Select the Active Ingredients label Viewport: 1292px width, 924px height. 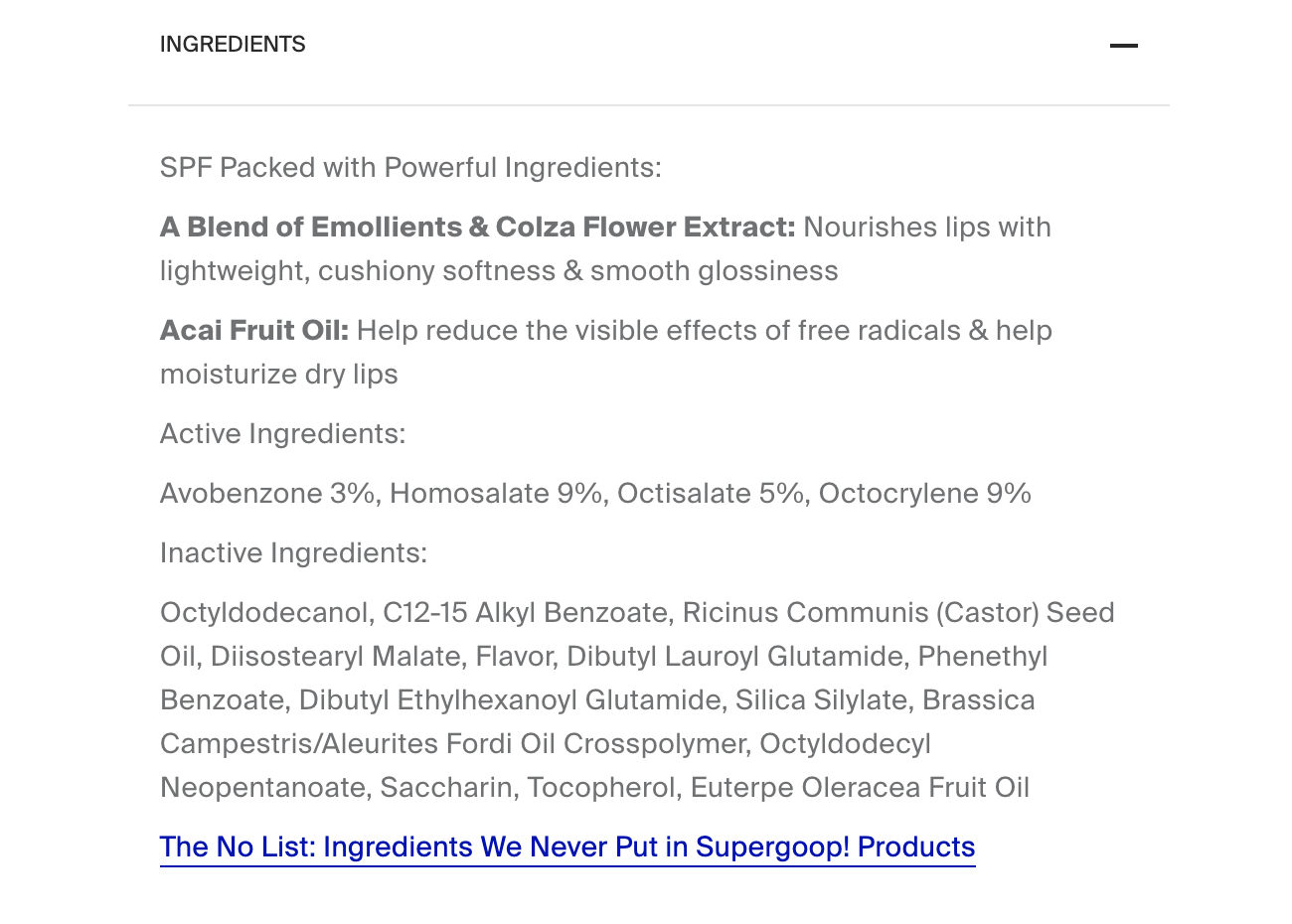pos(281,433)
